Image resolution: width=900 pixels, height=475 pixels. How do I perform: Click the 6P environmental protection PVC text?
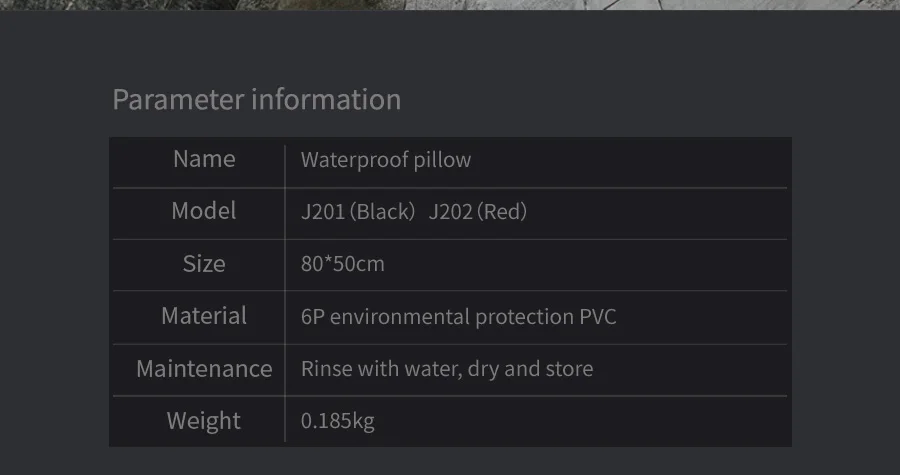(x=459, y=317)
